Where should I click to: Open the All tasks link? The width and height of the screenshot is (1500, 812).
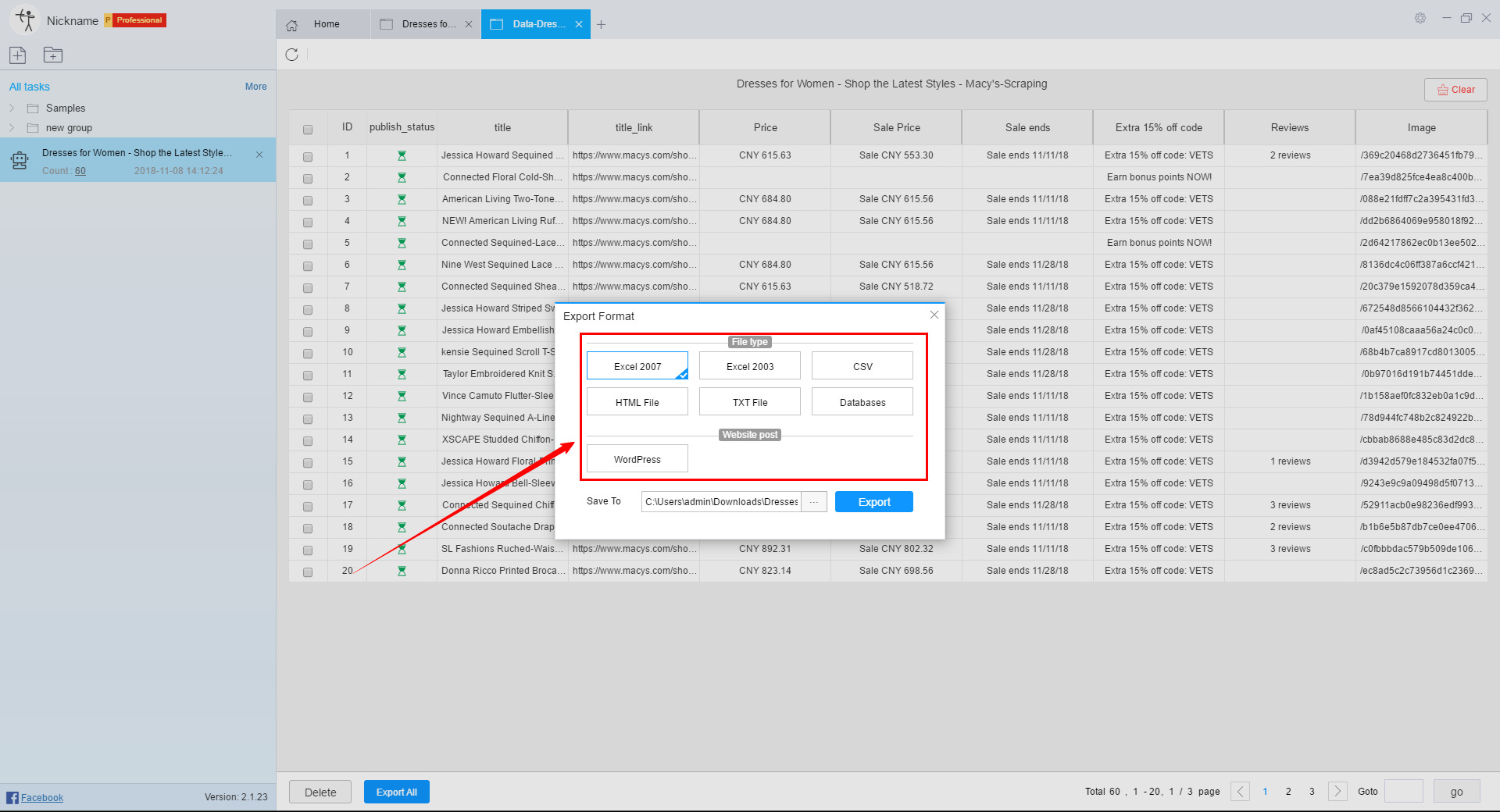pyautogui.click(x=30, y=87)
